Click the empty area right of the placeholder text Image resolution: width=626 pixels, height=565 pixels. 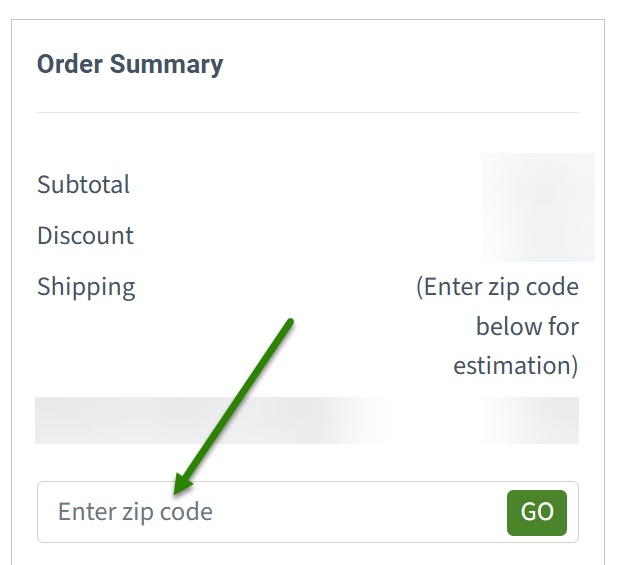coord(360,512)
